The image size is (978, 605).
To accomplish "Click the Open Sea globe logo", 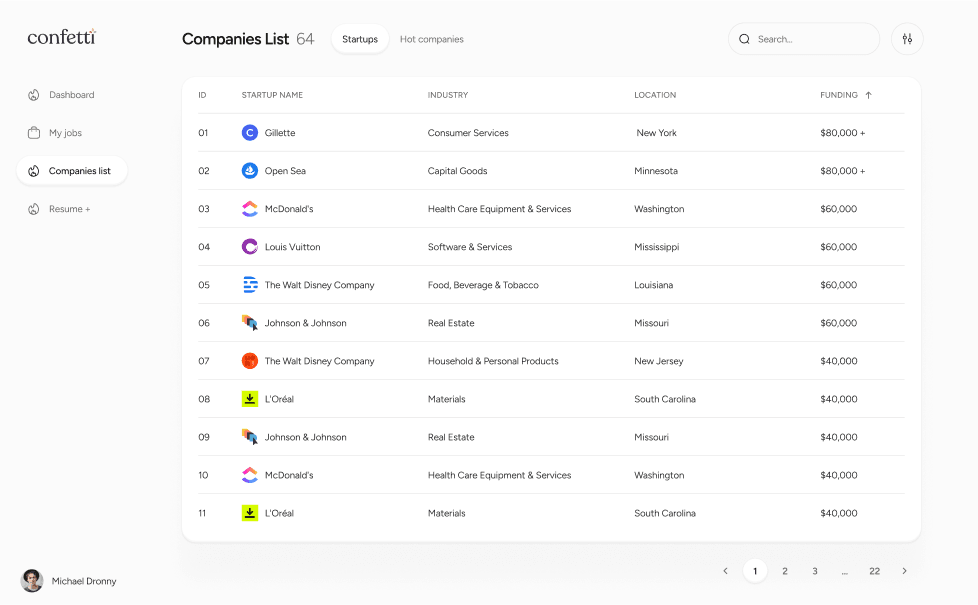I will point(249,170).
